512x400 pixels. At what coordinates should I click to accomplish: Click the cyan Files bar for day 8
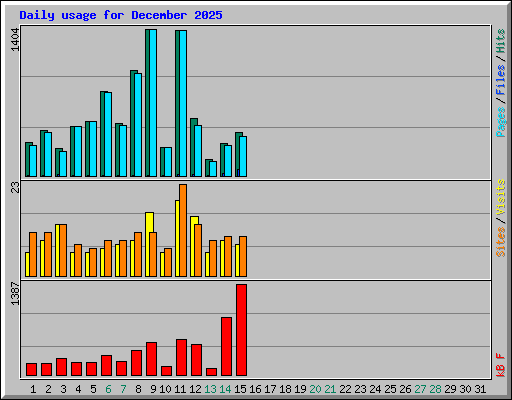click(x=138, y=125)
